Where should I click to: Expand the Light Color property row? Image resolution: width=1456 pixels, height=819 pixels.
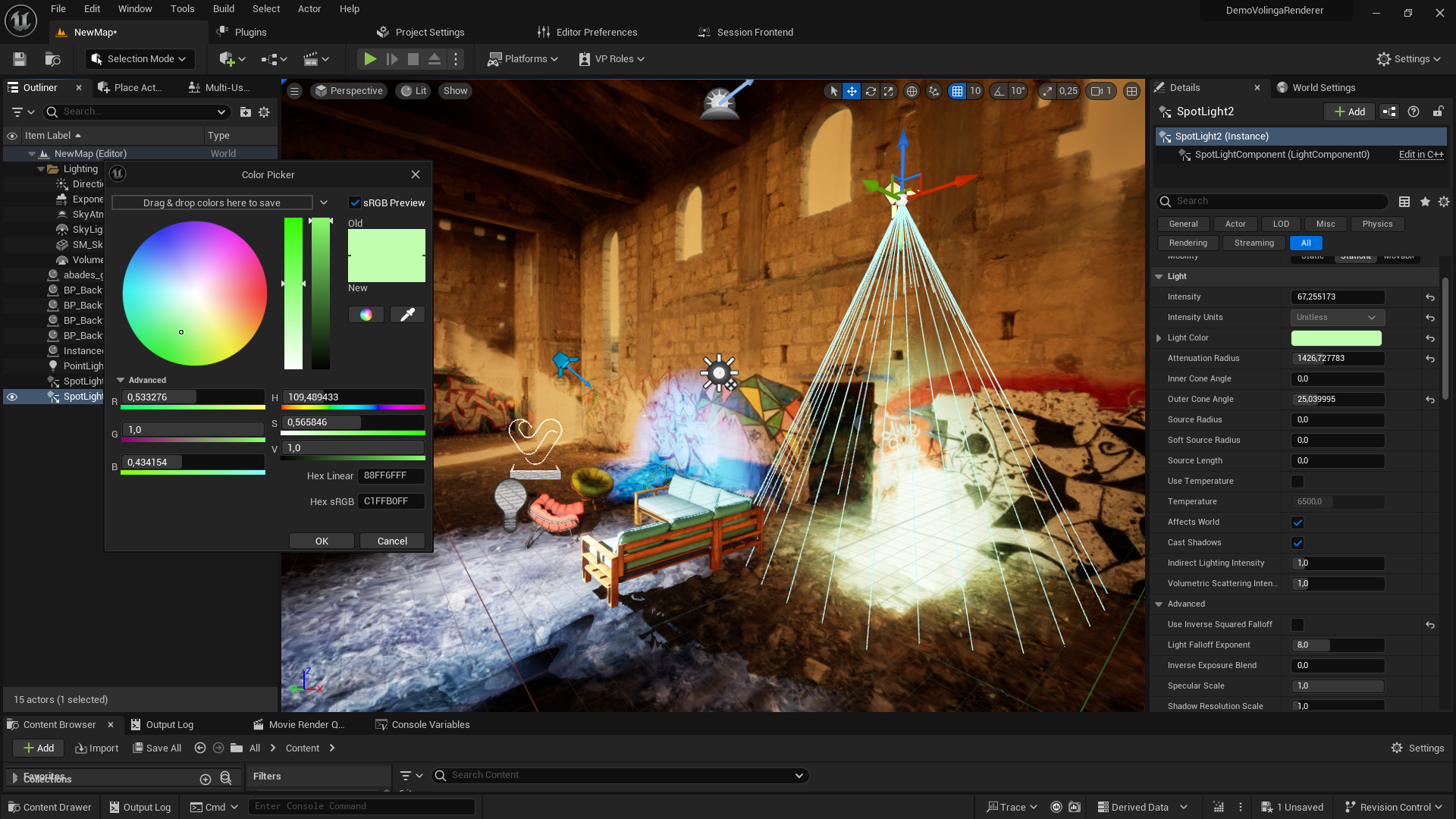(1159, 338)
